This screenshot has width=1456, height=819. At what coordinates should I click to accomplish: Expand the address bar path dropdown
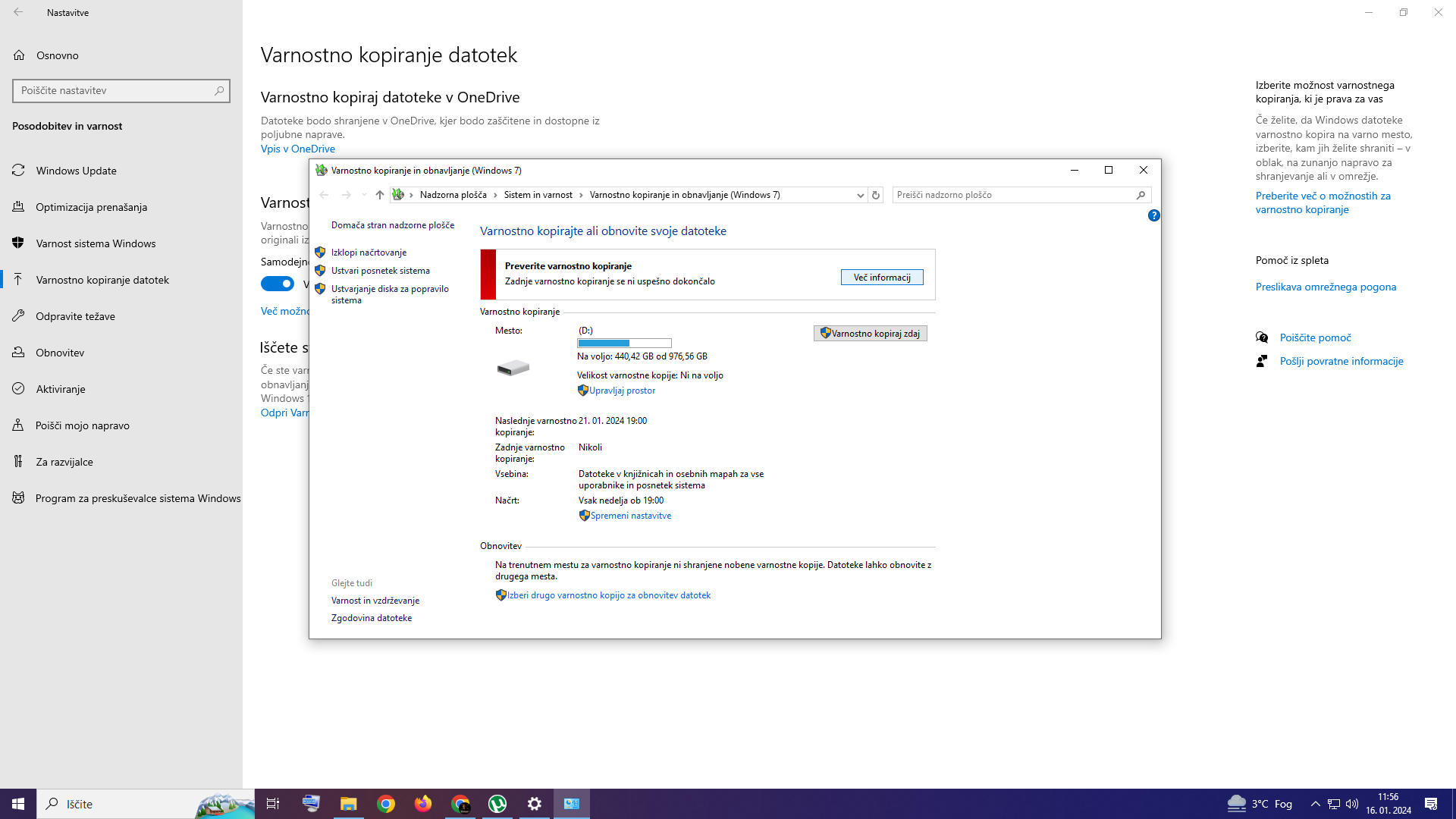tap(858, 194)
